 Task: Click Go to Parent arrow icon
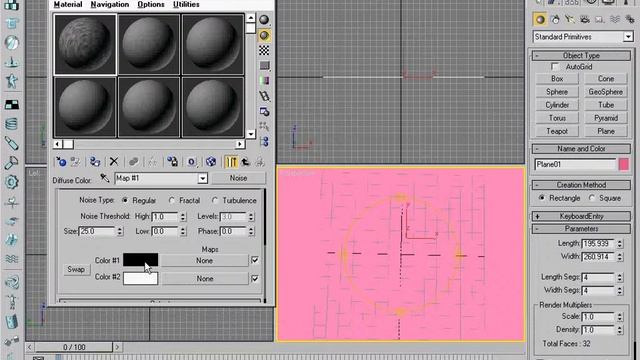pos(245,162)
